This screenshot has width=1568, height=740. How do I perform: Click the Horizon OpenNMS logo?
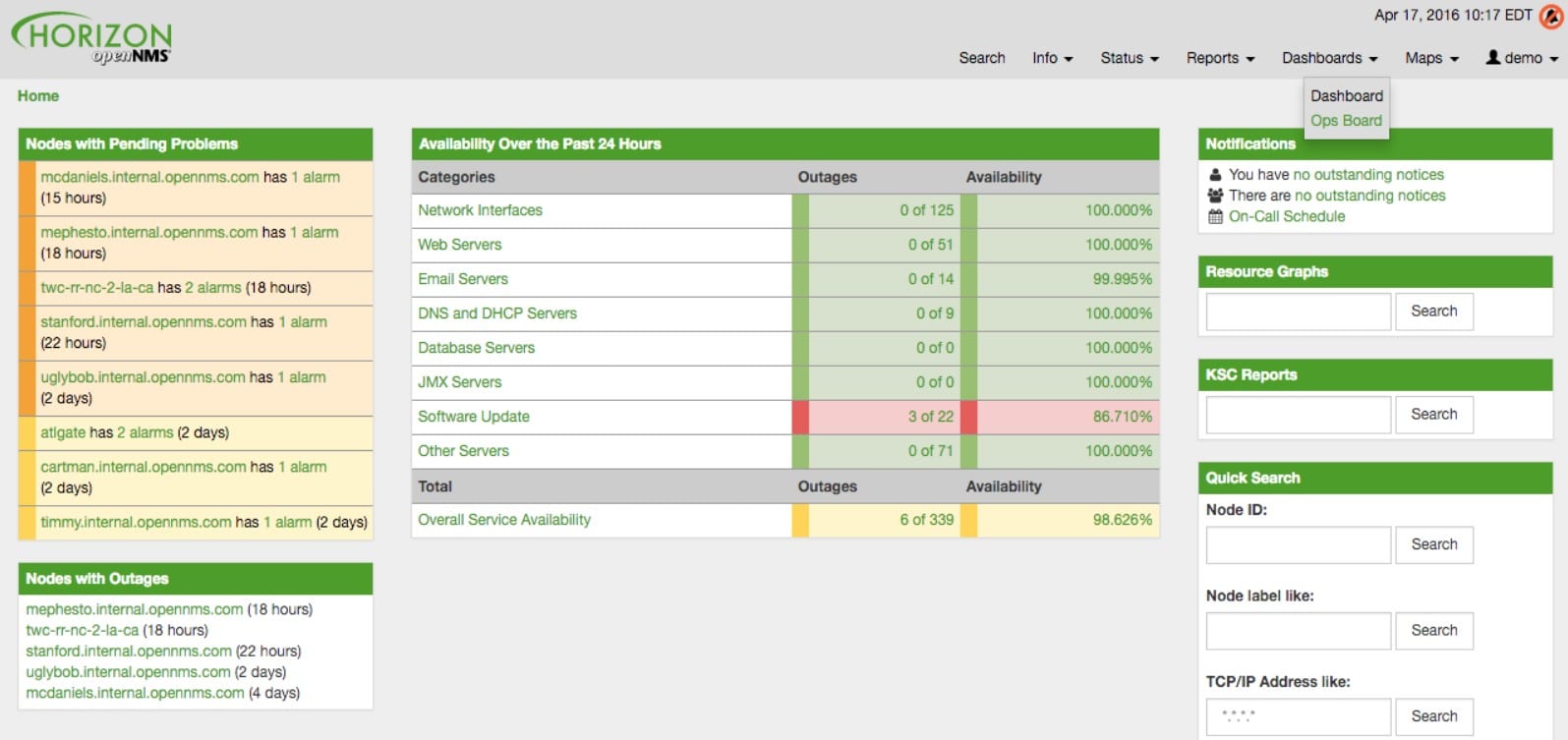coord(92,39)
